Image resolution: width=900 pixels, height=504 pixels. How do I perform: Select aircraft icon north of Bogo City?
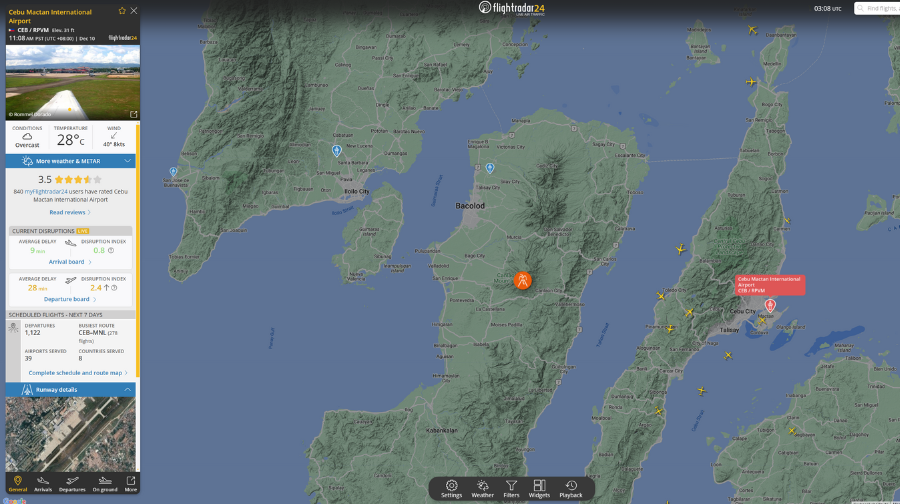751,82
